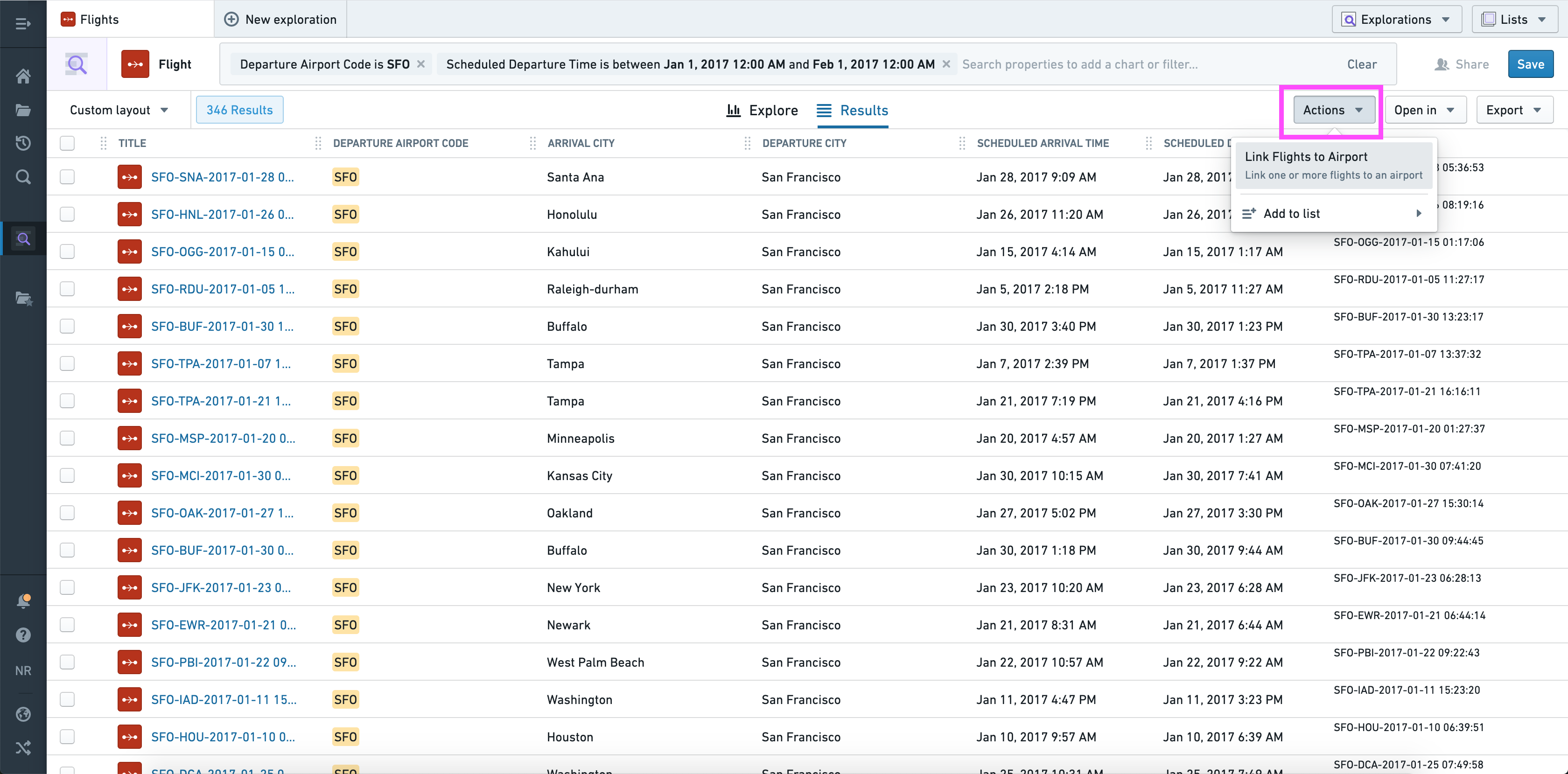Image resolution: width=1568 pixels, height=774 pixels.
Task: Open the Explorations dropdown
Action: [1396, 20]
